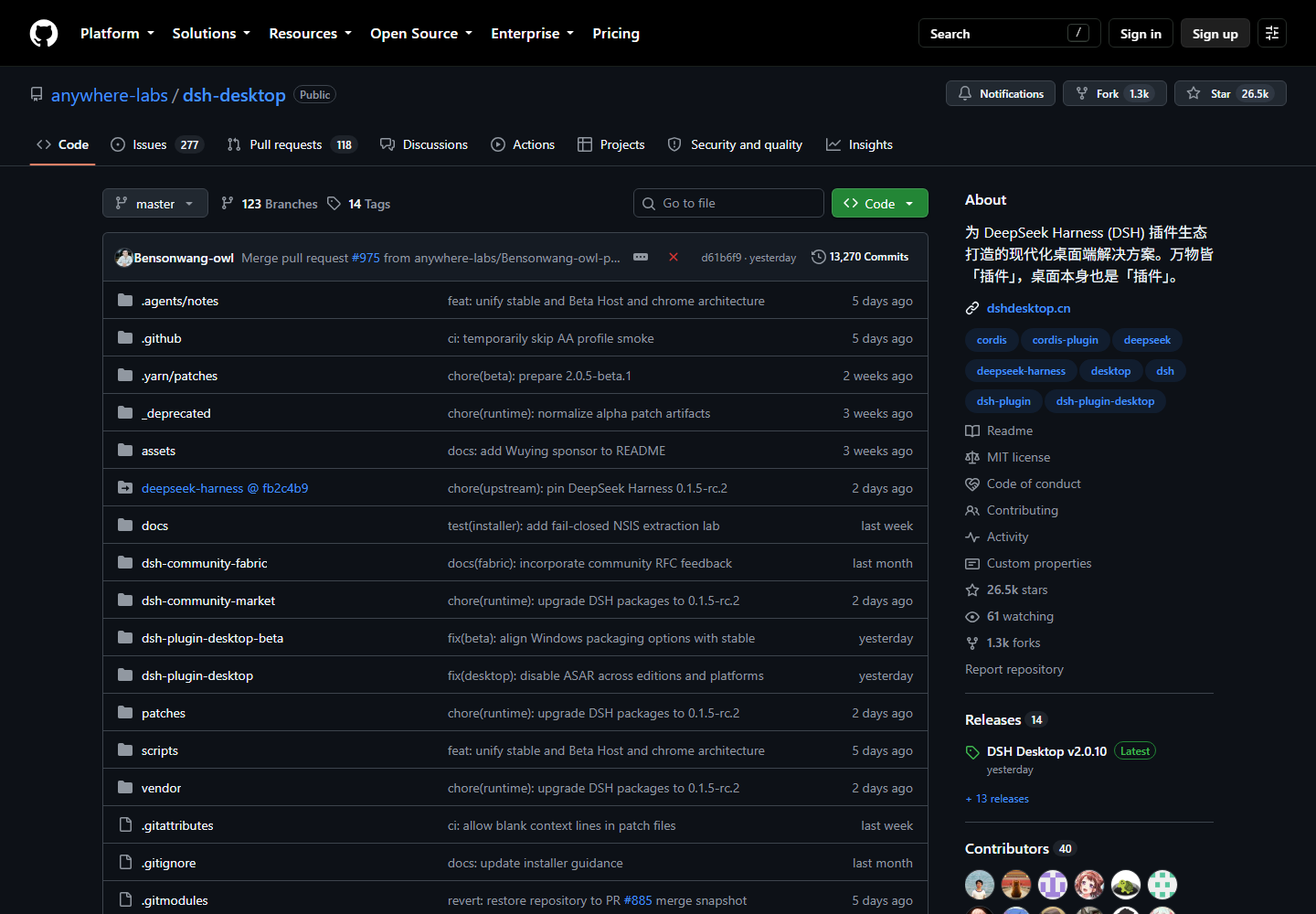Show the + 13 releases link
1316x914 pixels.
(x=997, y=799)
